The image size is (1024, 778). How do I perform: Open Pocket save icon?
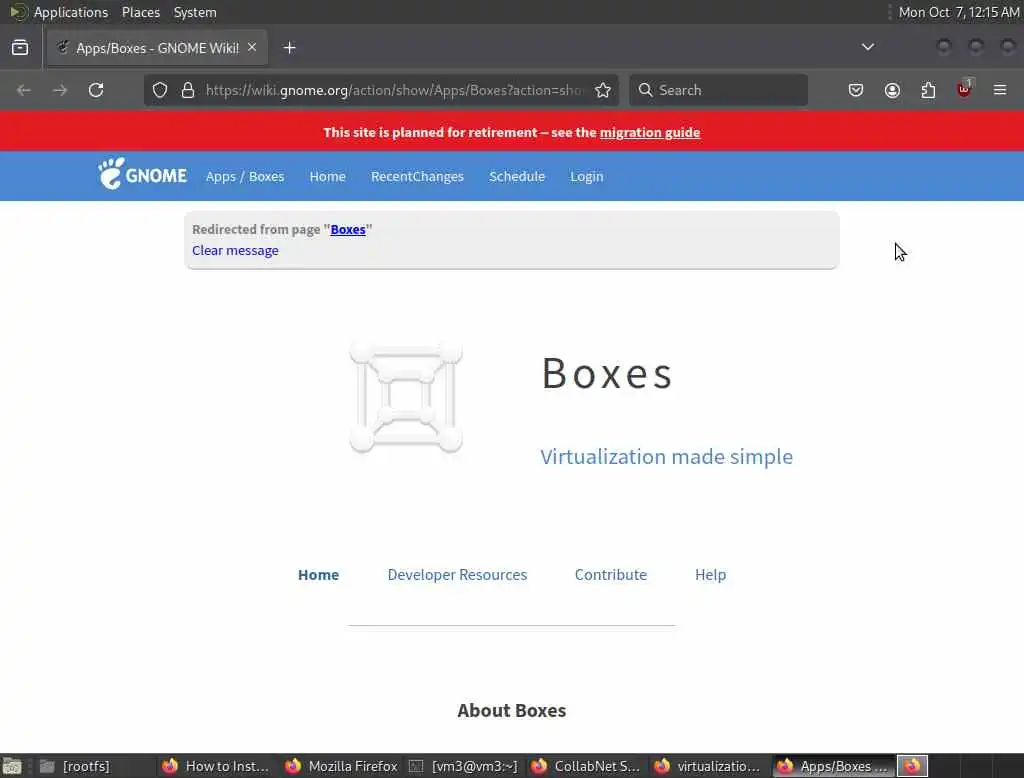(856, 90)
